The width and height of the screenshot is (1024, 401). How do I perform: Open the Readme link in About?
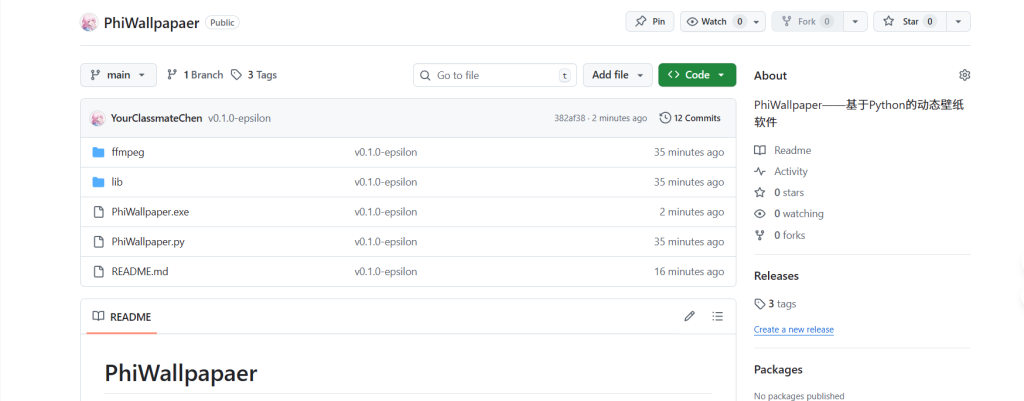(782, 150)
